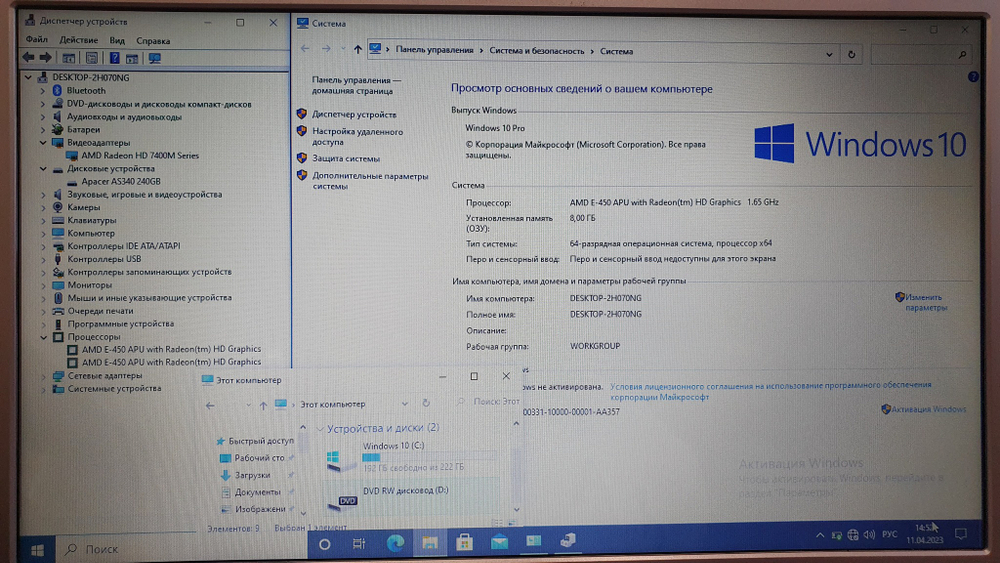
Task: Expand Клавиатуры category
Action: pos(43,221)
